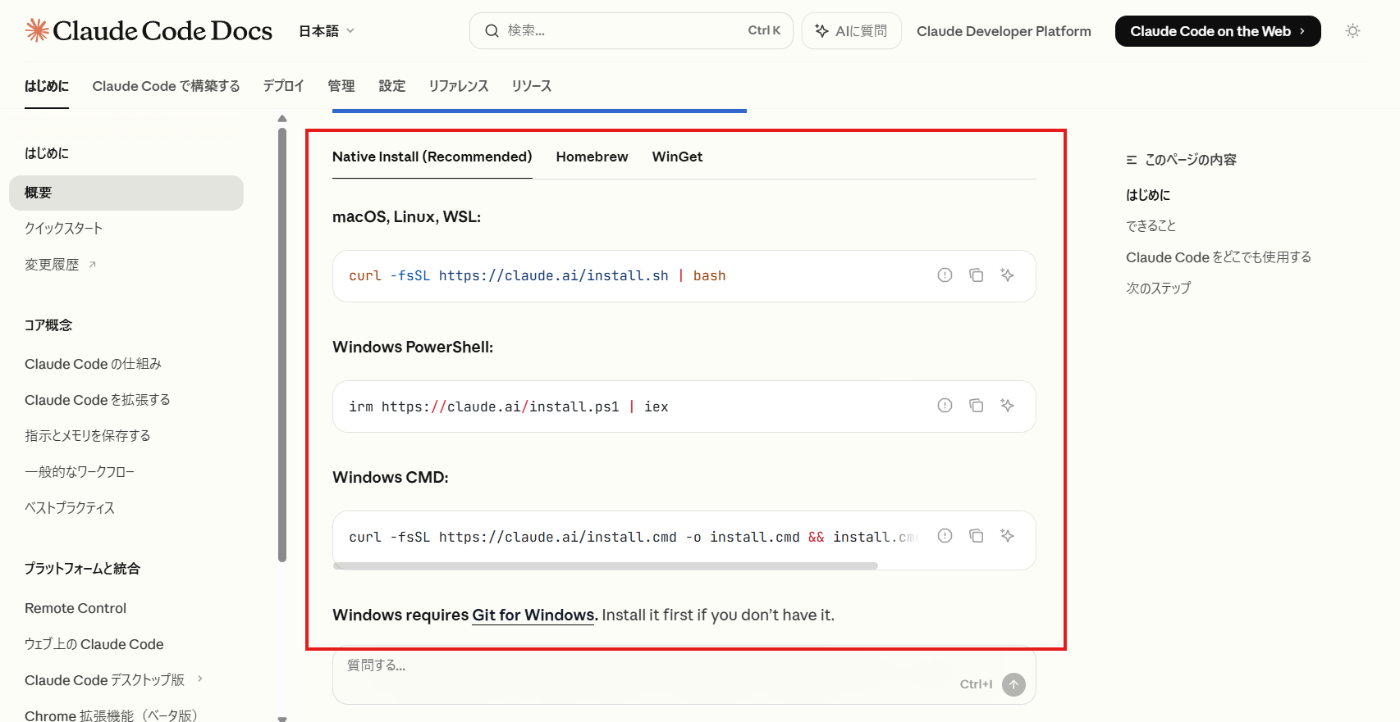Toggle the light/dark theme sun icon
This screenshot has height=722, width=1400.
click(1353, 31)
